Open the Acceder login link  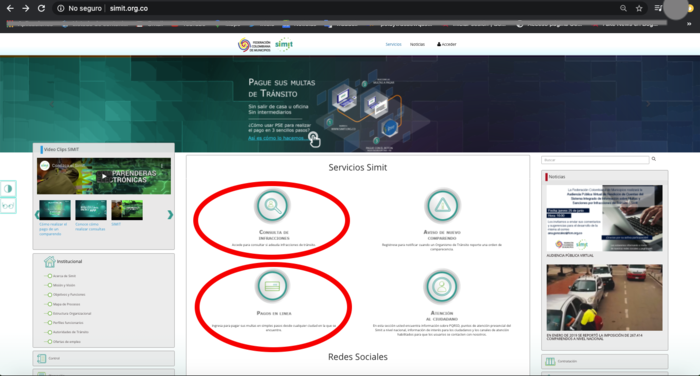coord(446,44)
